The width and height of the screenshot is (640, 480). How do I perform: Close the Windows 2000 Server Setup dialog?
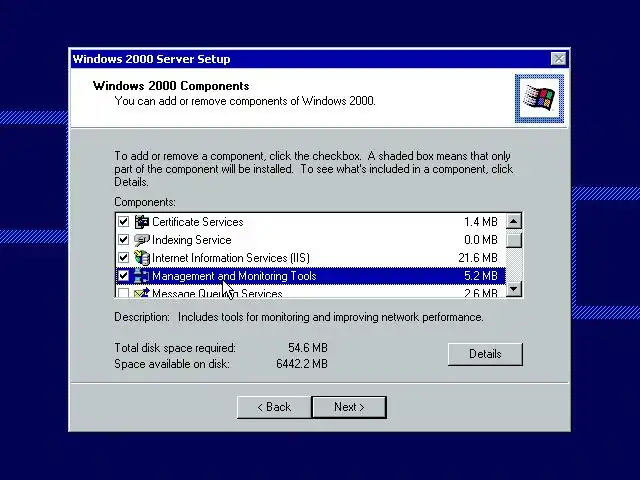pos(558,59)
